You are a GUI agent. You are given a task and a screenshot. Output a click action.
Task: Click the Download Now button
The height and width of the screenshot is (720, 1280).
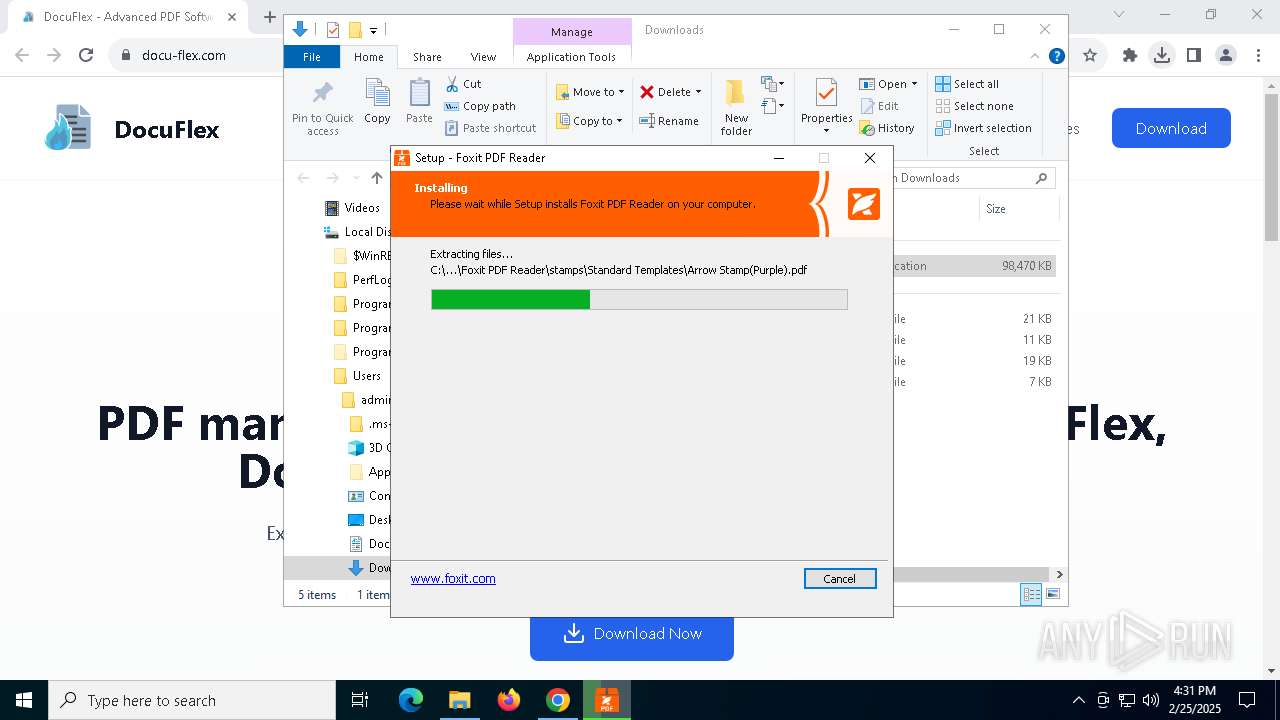tap(632, 634)
